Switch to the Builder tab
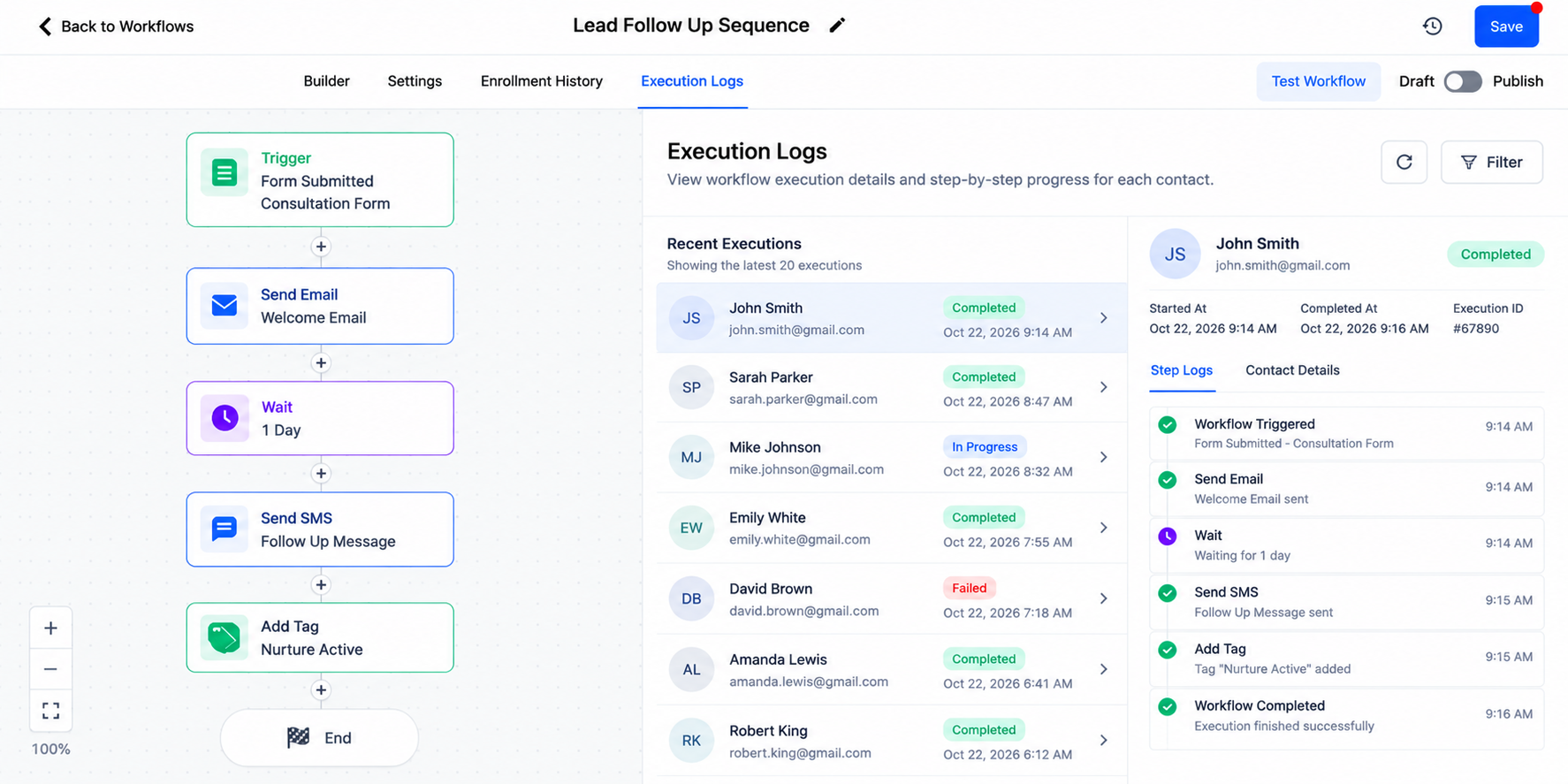The image size is (1568, 784). tap(326, 81)
